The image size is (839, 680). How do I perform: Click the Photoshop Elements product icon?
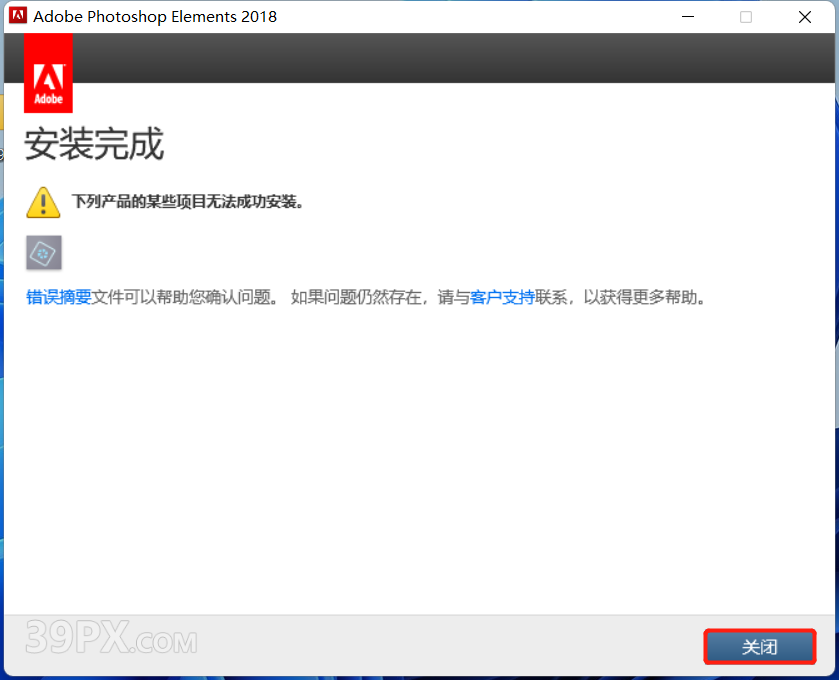point(44,253)
